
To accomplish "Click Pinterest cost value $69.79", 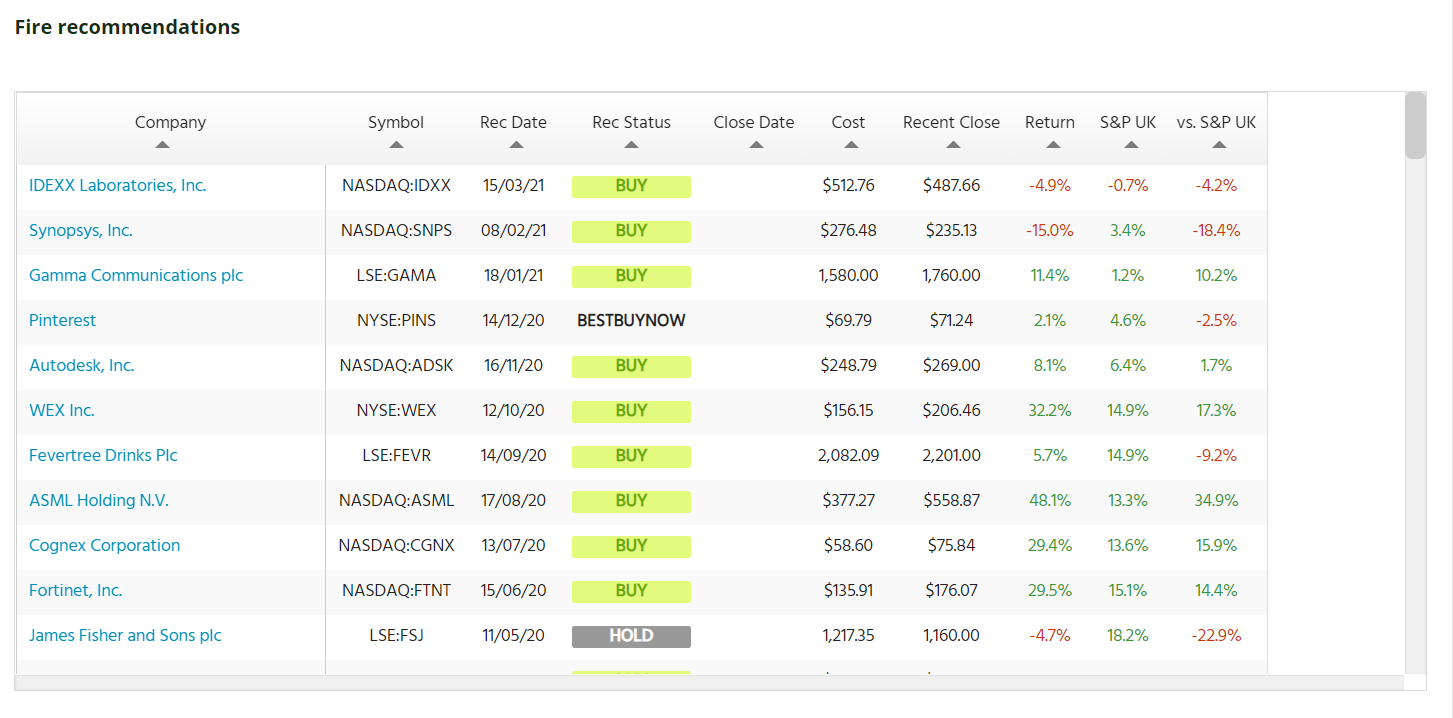I will (x=848, y=320).
